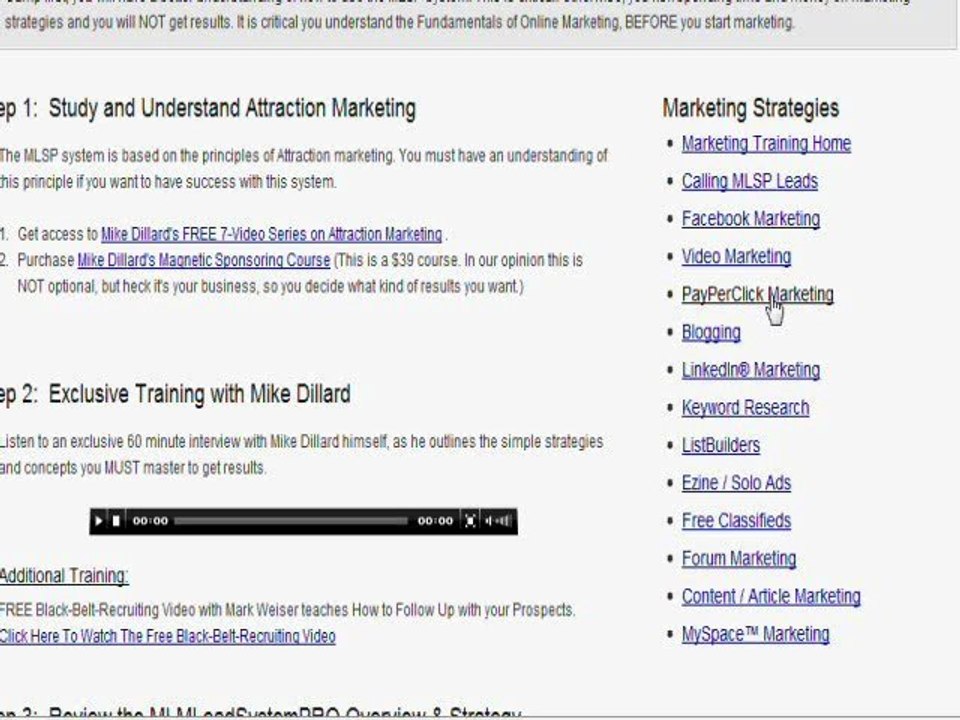Seek along the audio progress bar
The width and height of the screenshot is (960, 720).
pyautogui.click(x=291, y=521)
